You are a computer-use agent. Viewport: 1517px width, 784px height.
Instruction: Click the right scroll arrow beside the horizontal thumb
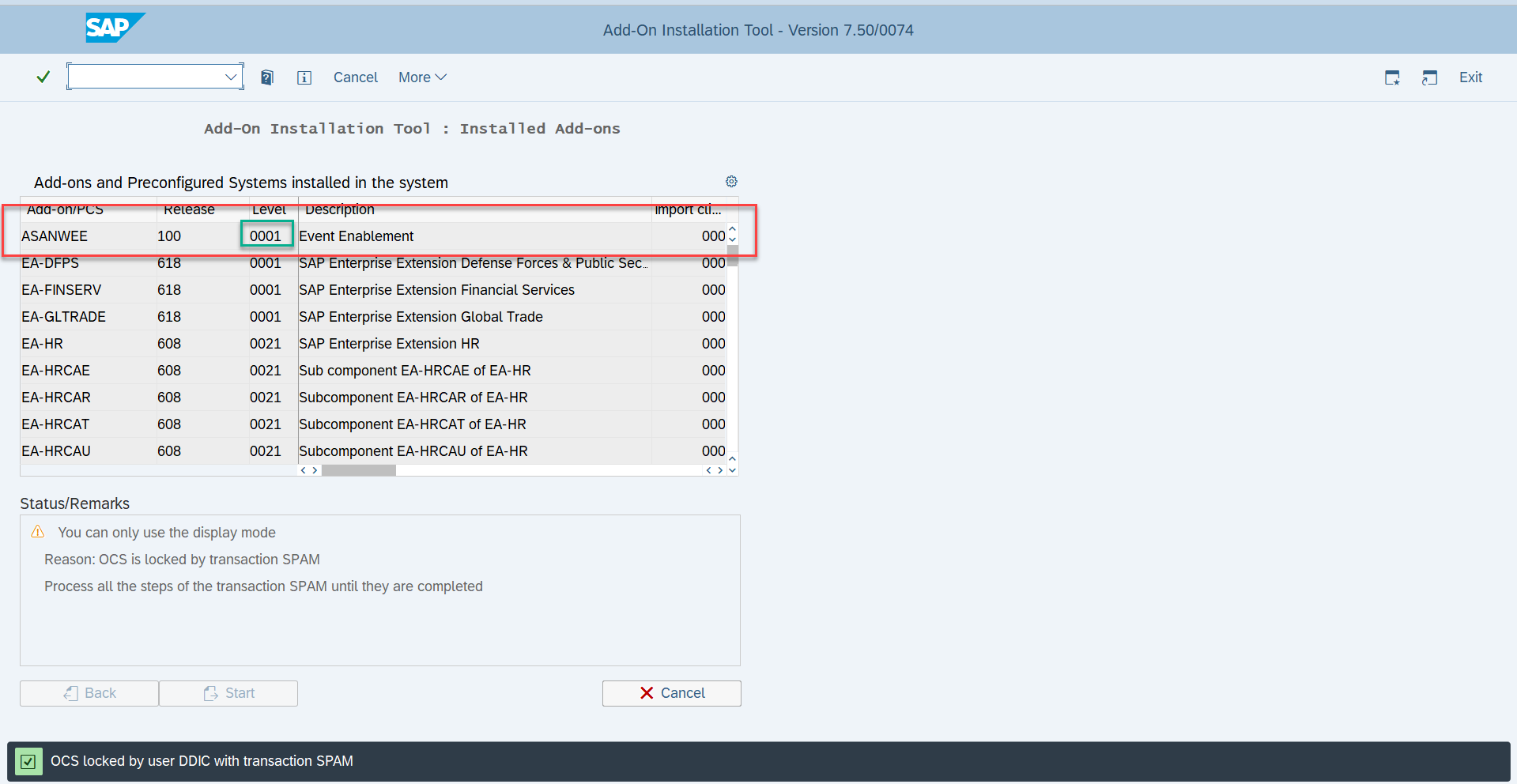[x=315, y=470]
